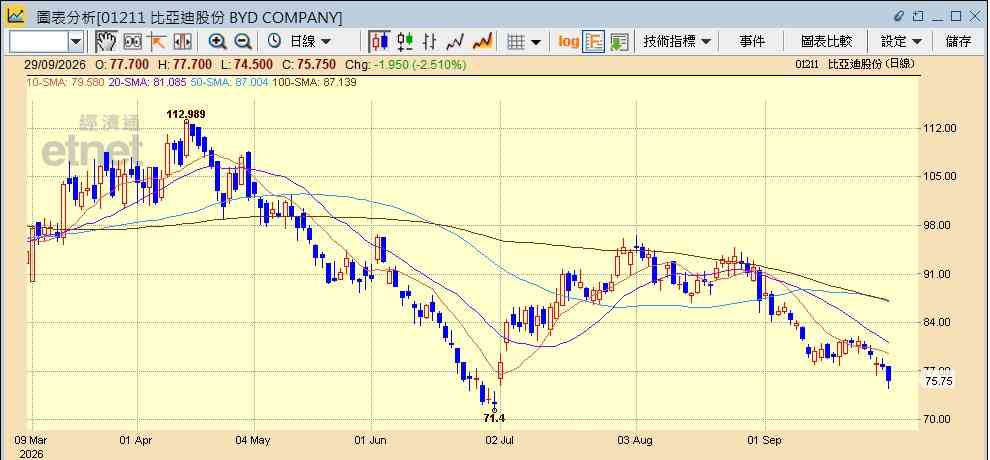Click the green download arrow icon
990x460 pixels.
pos(619,42)
